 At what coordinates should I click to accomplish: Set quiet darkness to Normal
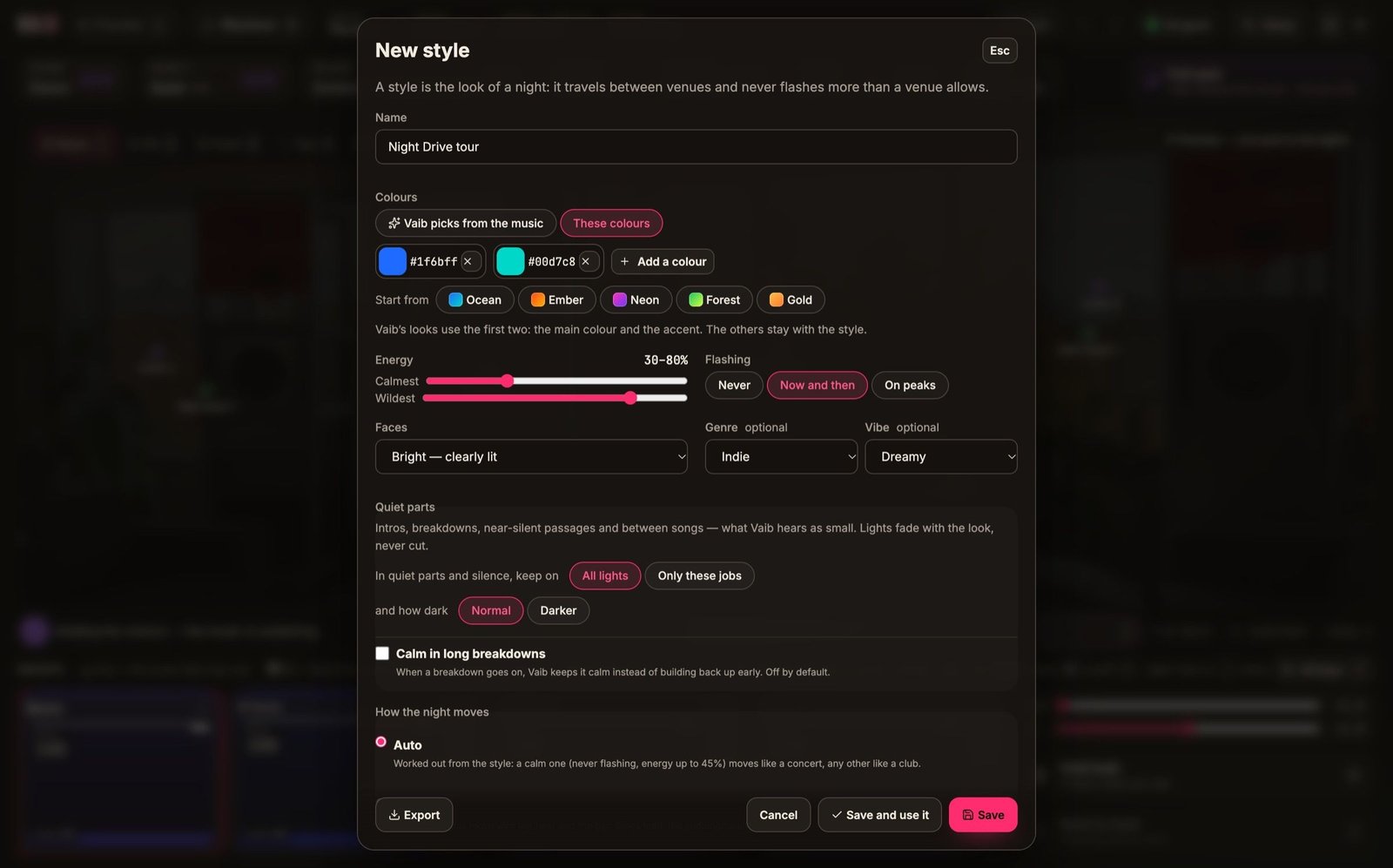tap(491, 610)
